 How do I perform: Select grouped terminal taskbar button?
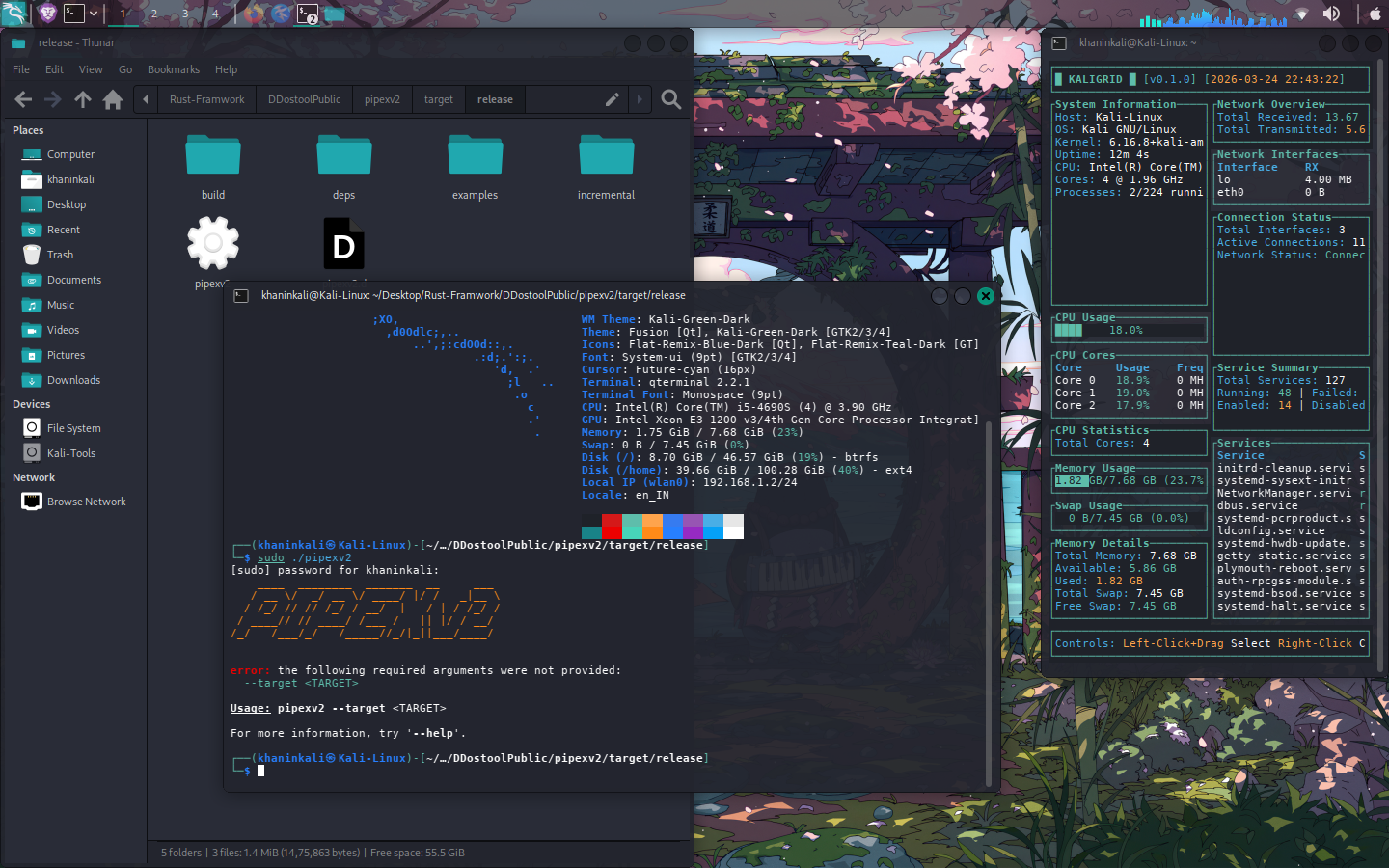coord(307,14)
